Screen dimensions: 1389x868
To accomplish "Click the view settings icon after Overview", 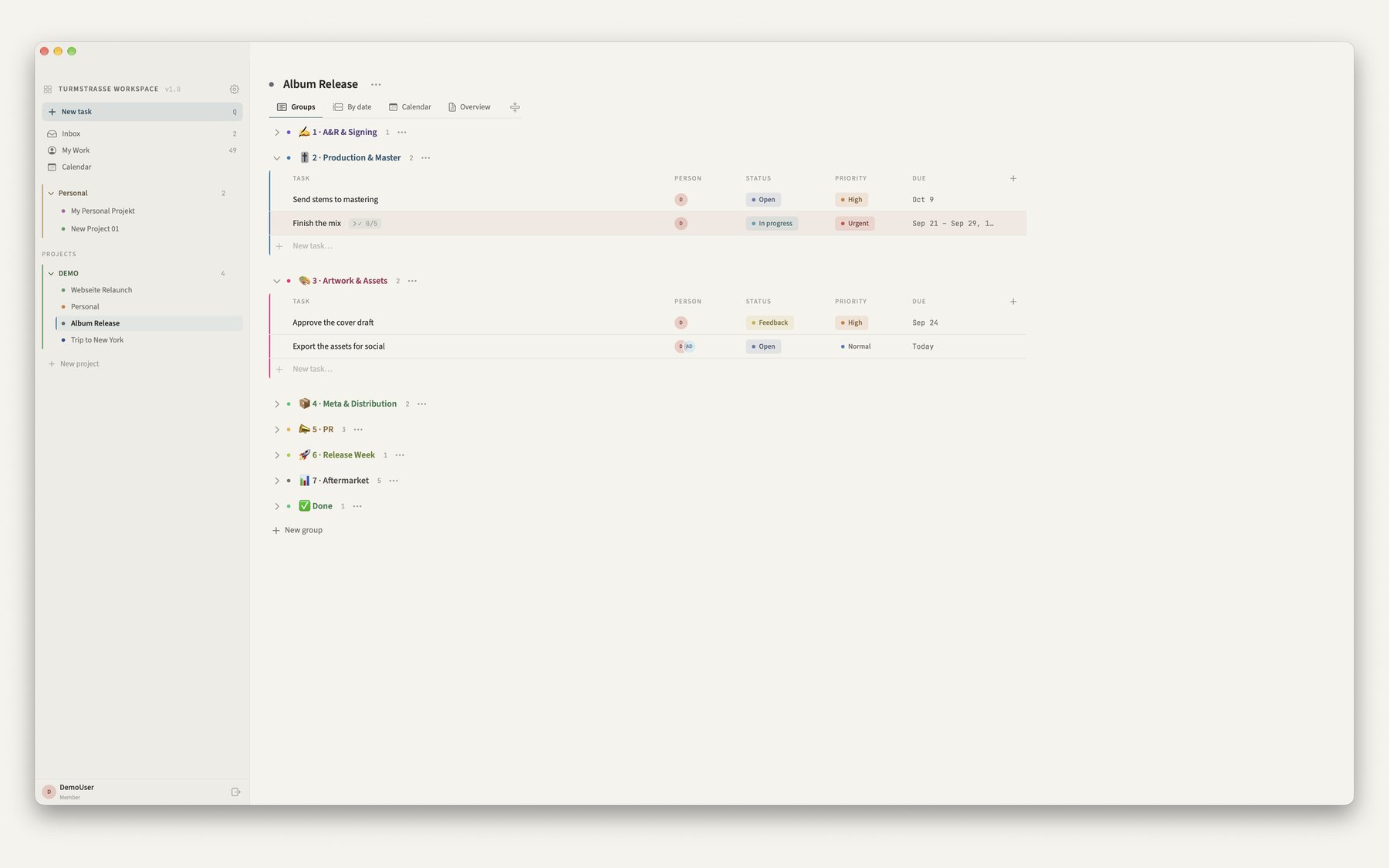I will click(x=515, y=107).
